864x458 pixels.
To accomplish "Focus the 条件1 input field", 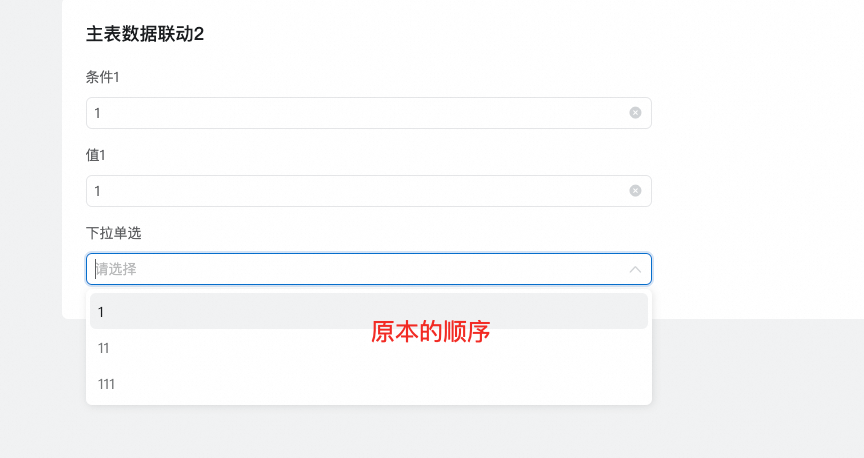I will [360, 113].
